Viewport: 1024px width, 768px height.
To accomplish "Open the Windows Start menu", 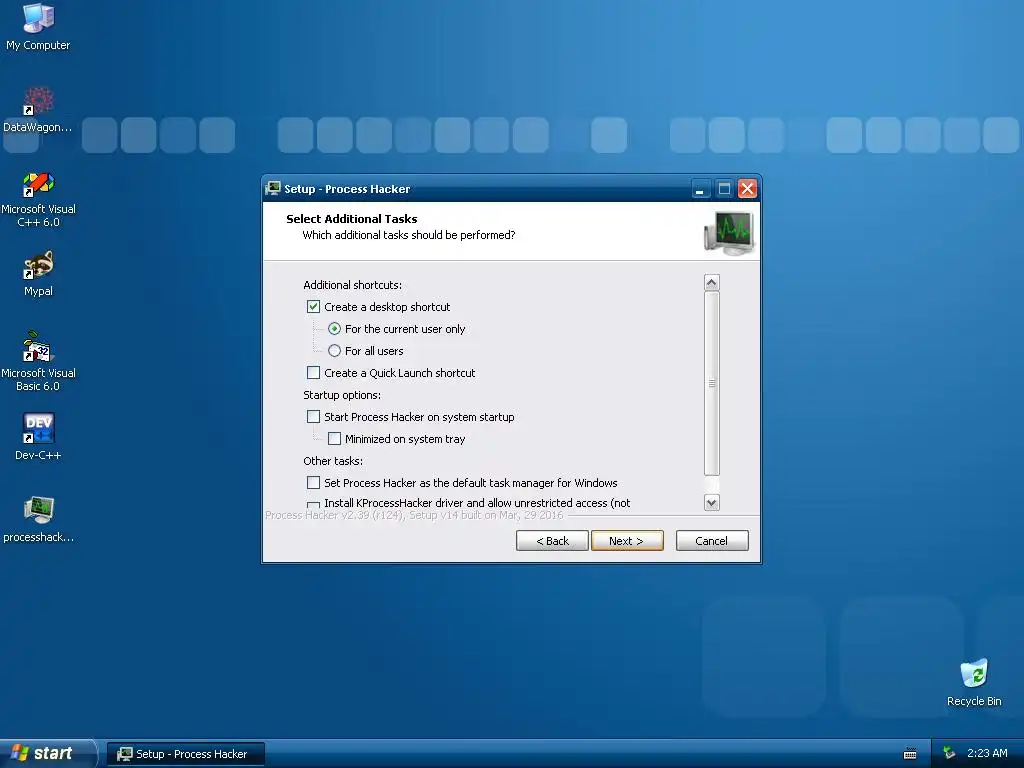I will tap(46, 754).
